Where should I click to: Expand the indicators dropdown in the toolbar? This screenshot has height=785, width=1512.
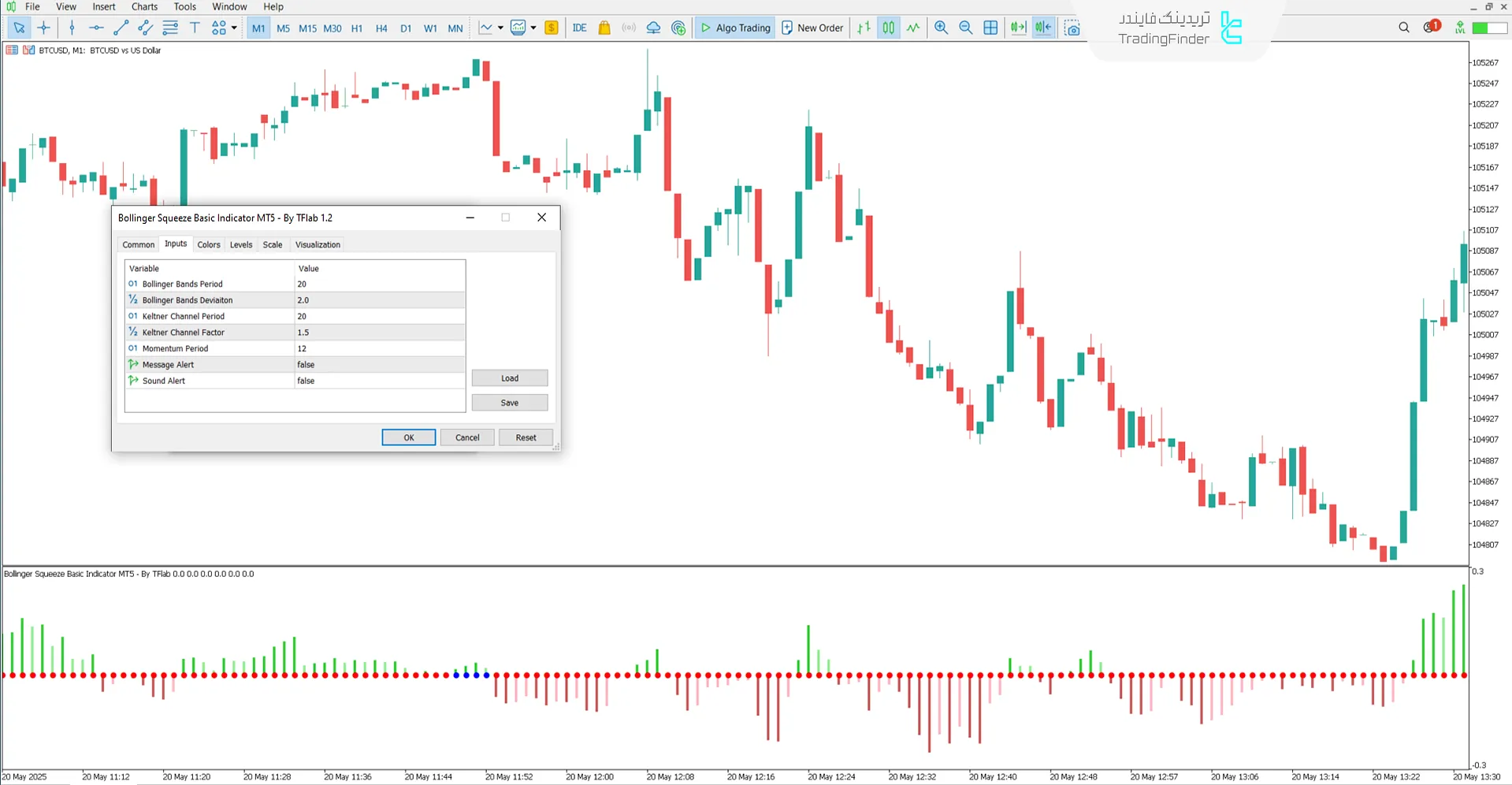tap(533, 28)
